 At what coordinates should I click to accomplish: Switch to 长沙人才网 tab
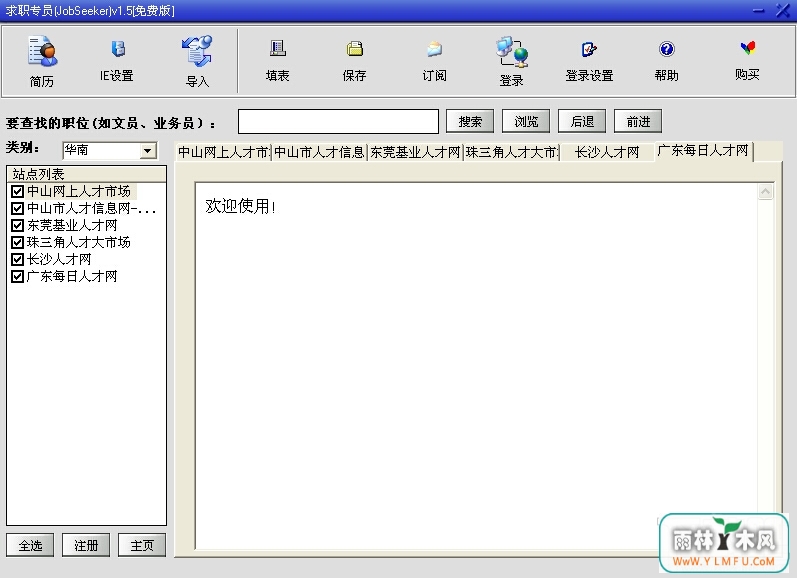tap(607, 152)
